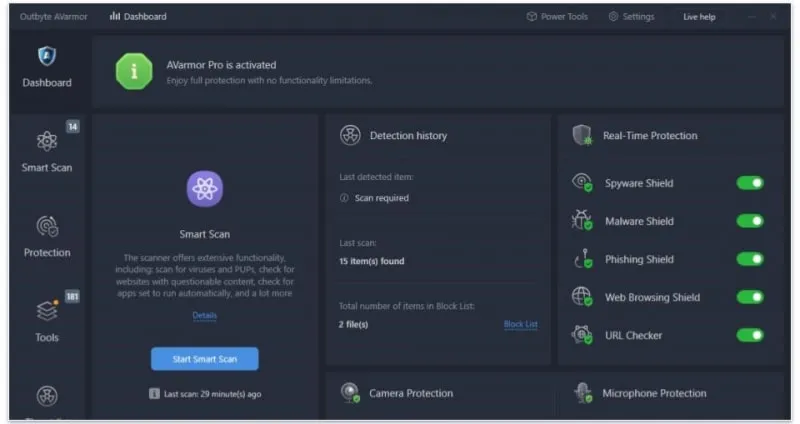Open the Power Tools menu
This screenshot has height=424, width=800.
coord(557,17)
